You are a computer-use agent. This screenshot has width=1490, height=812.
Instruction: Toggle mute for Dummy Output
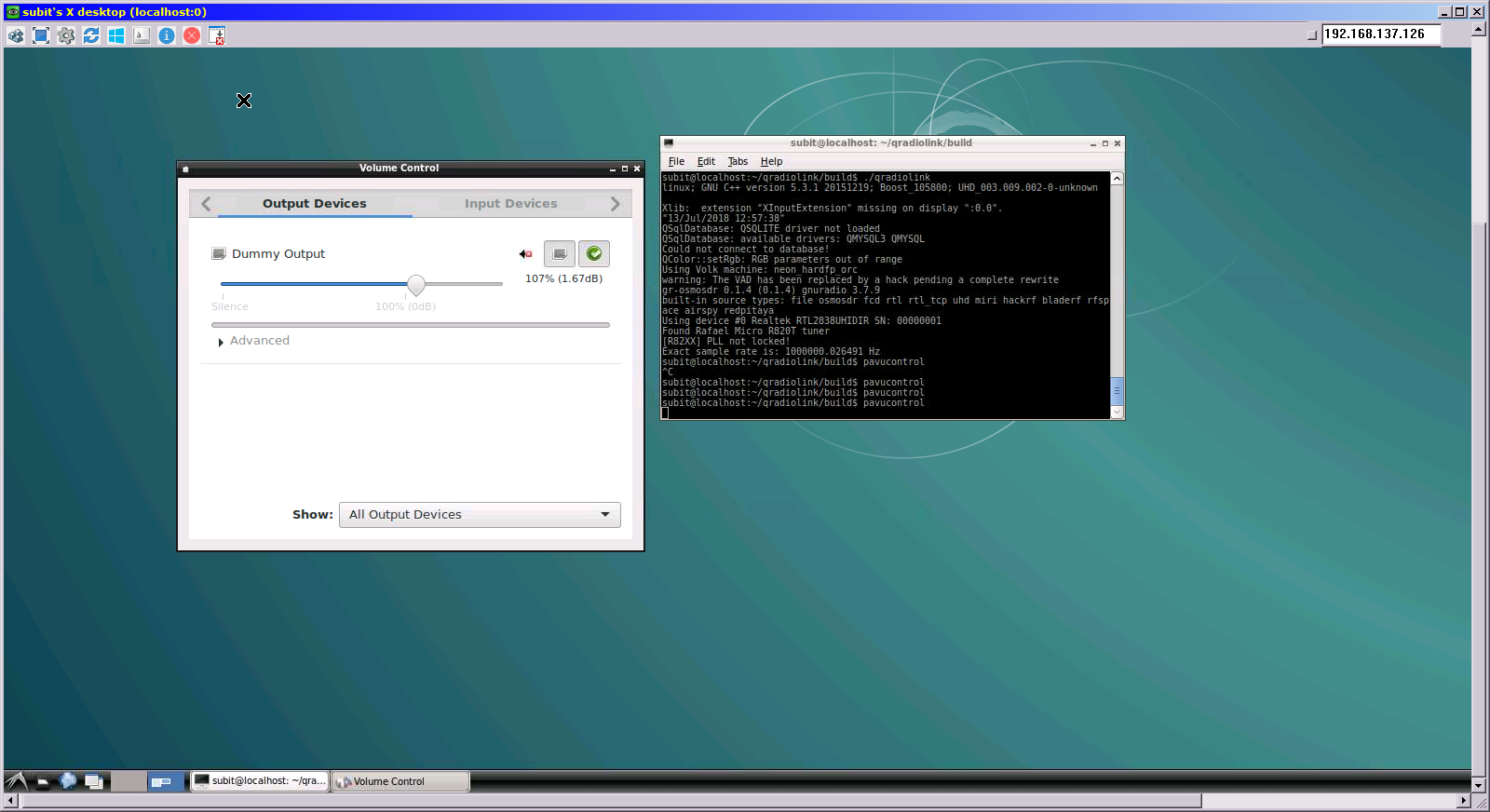pyautogui.click(x=526, y=254)
